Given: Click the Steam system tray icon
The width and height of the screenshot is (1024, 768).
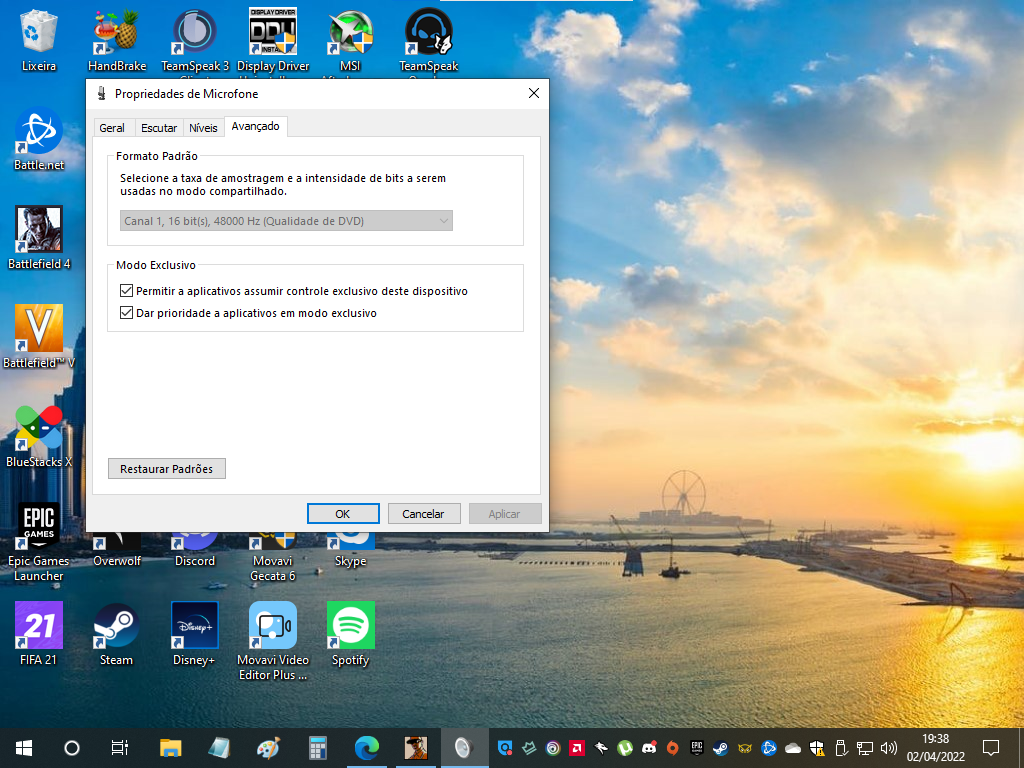Looking at the screenshot, I should coord(720,748).
